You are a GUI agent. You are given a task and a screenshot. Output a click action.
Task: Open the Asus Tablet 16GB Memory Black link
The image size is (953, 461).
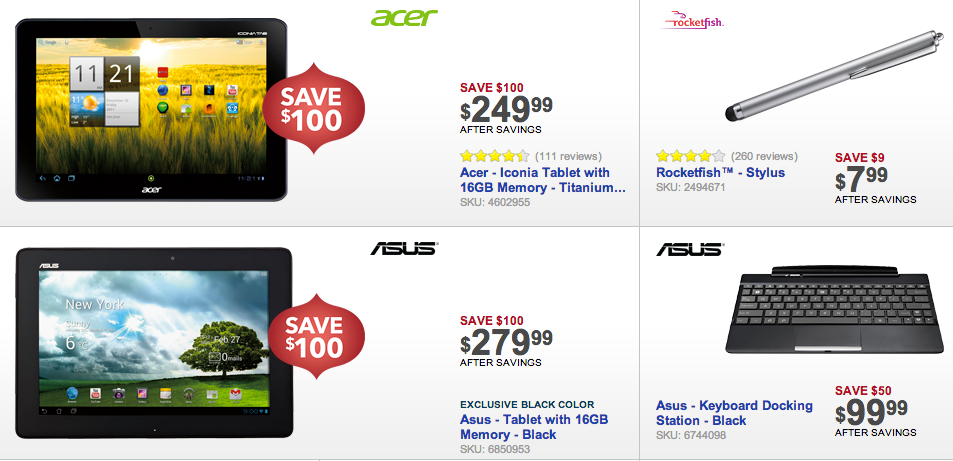click(x=533, y=427)
